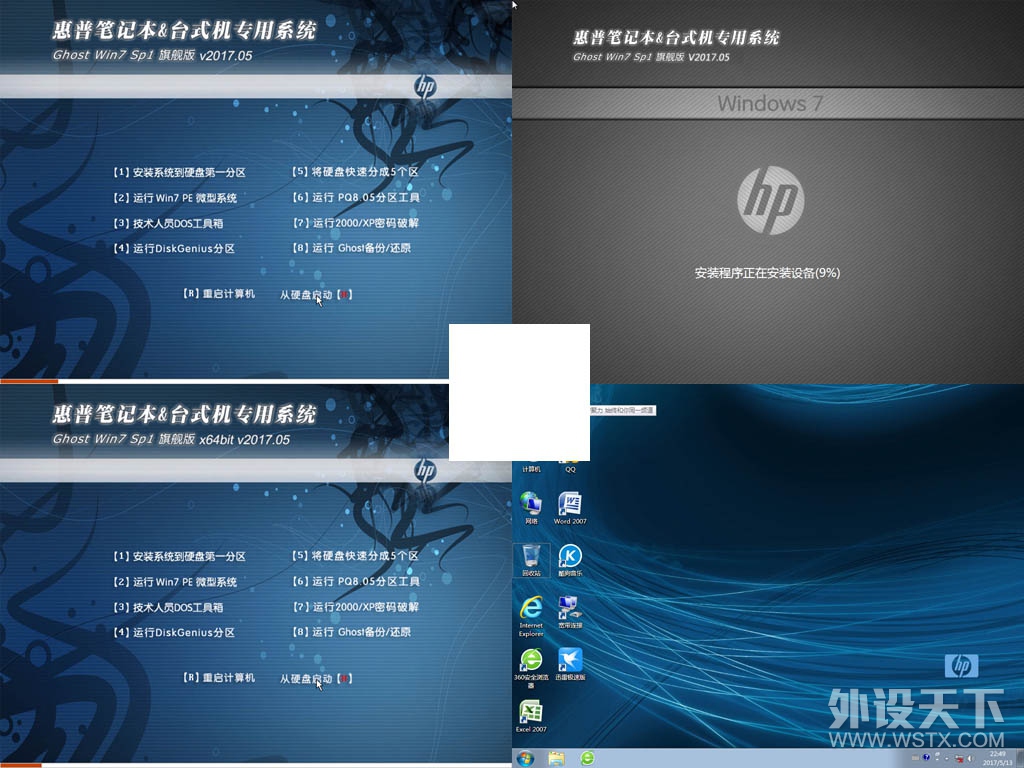Click the blue help question-mark tray icon
Viewport: 1024px width, 768px height.
click(926, 758)
